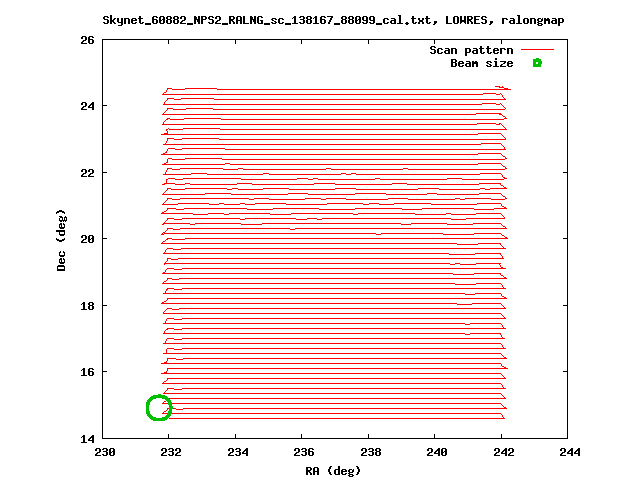Click the Dec axis value 26
The width and height of the screenshot is (640, 480).
(x=87, y=40)
